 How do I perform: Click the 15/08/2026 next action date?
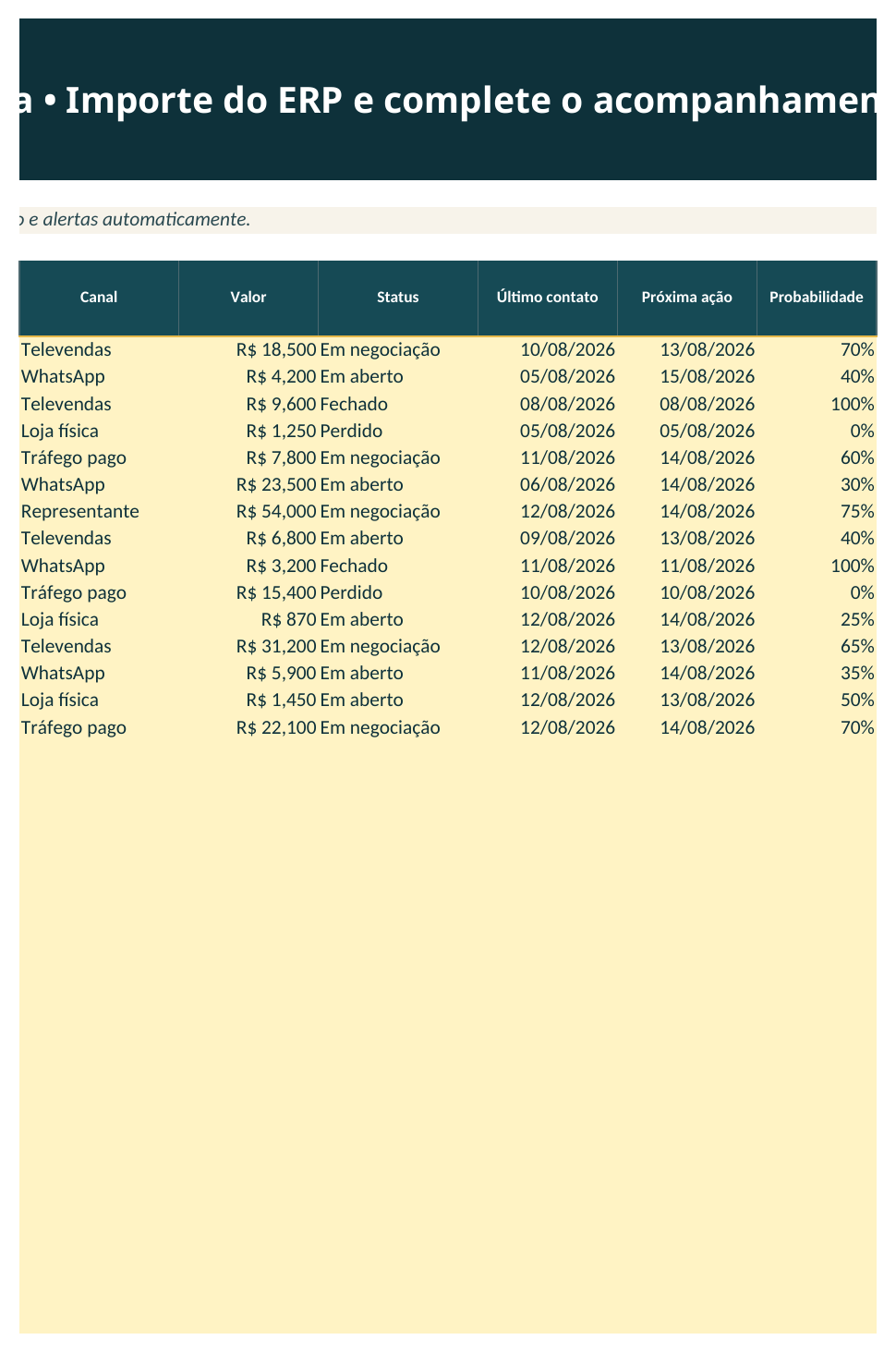(x=687, y=376)
